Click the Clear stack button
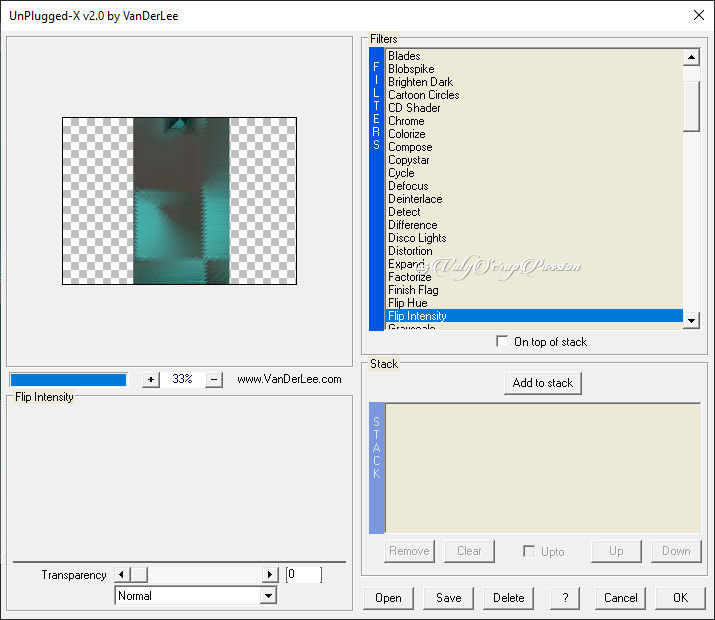Viewport: 715px width, 620px height. (x=469, y=551)
